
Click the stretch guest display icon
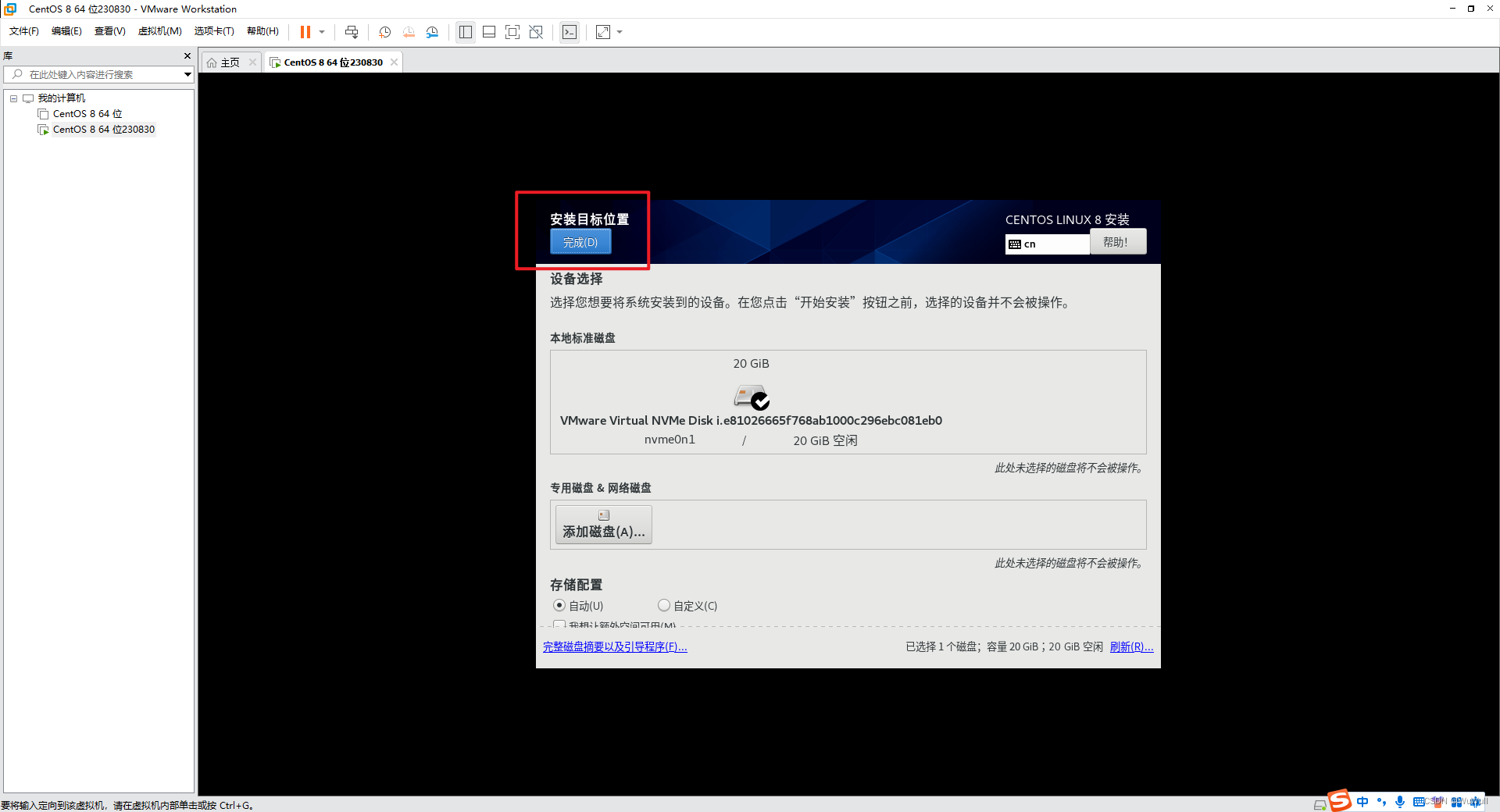(603, 32)
